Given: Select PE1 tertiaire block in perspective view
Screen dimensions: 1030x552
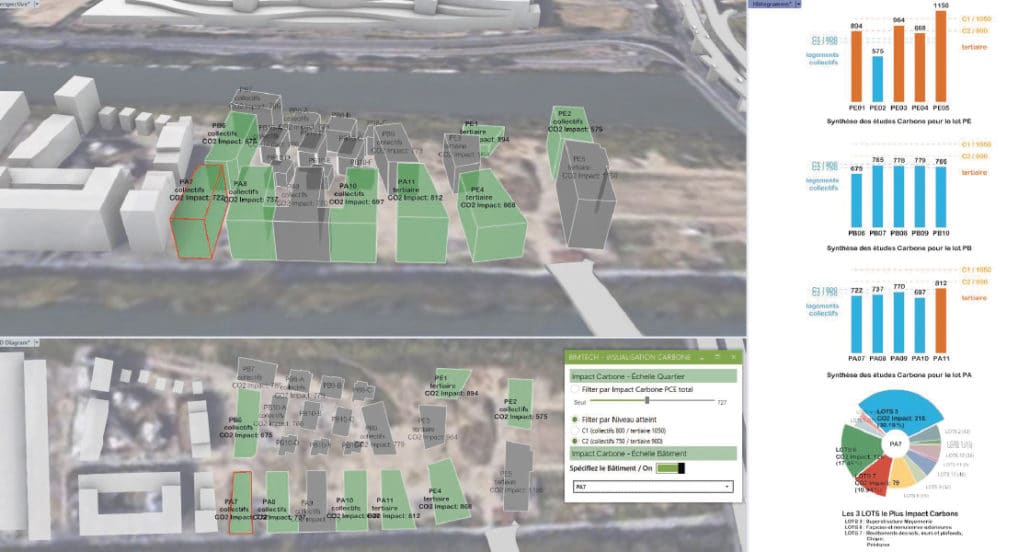Looking at the screenshot, I should 485,139.
